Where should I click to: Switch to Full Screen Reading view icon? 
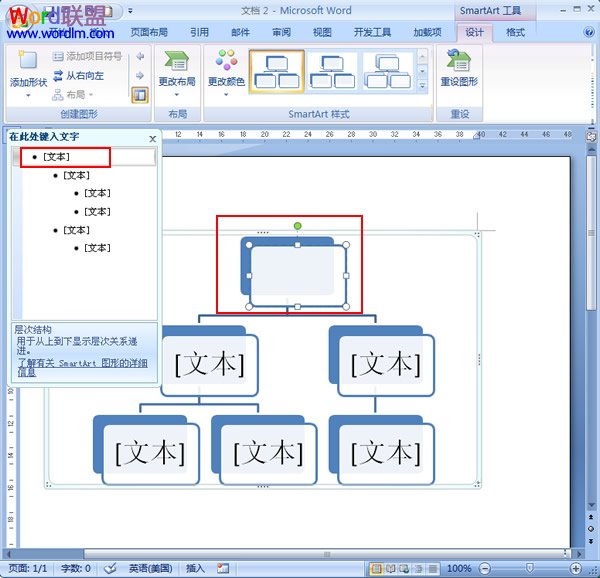pos(390,569)
